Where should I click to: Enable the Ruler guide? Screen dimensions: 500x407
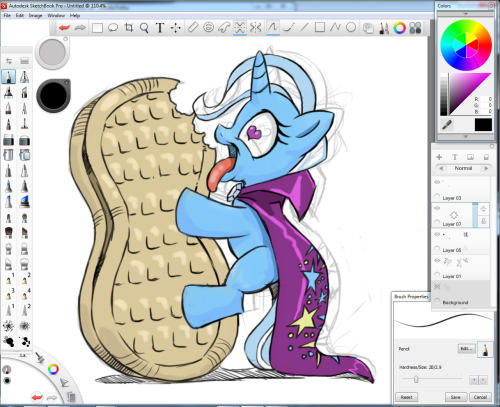[193, 27]
